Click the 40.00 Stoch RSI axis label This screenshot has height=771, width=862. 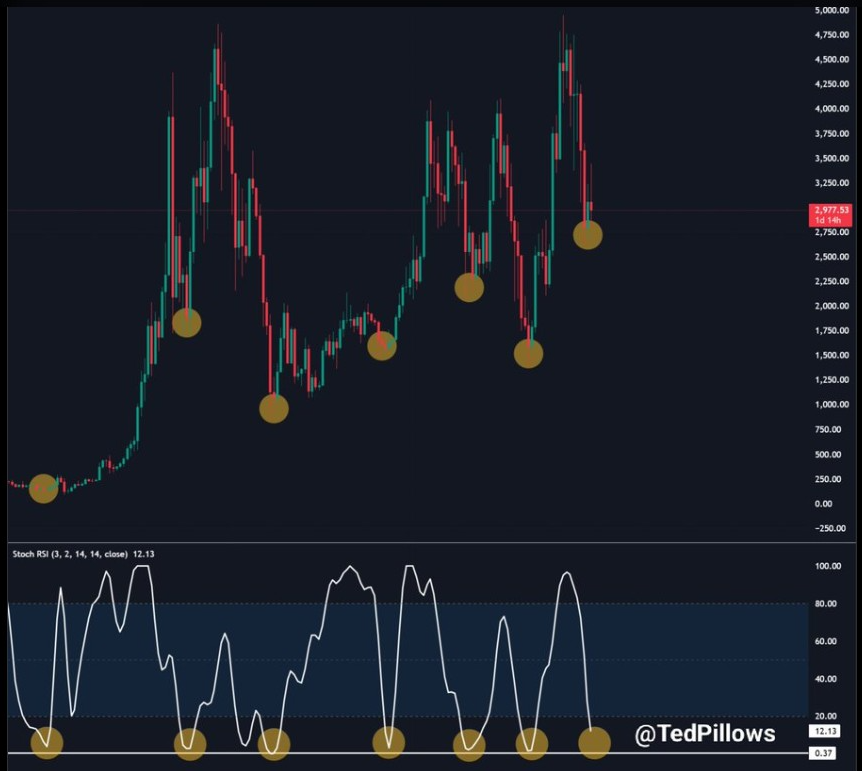pos(826,679)
